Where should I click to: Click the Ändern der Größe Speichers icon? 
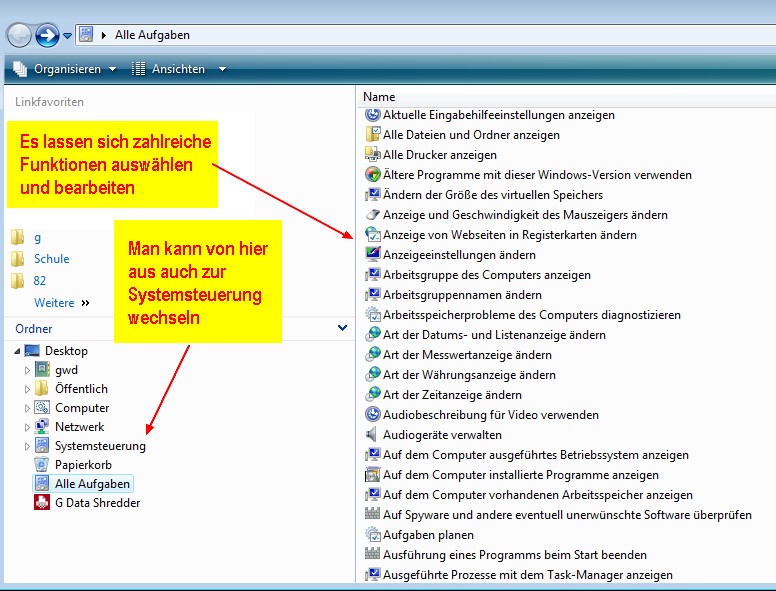pos(373,195)
